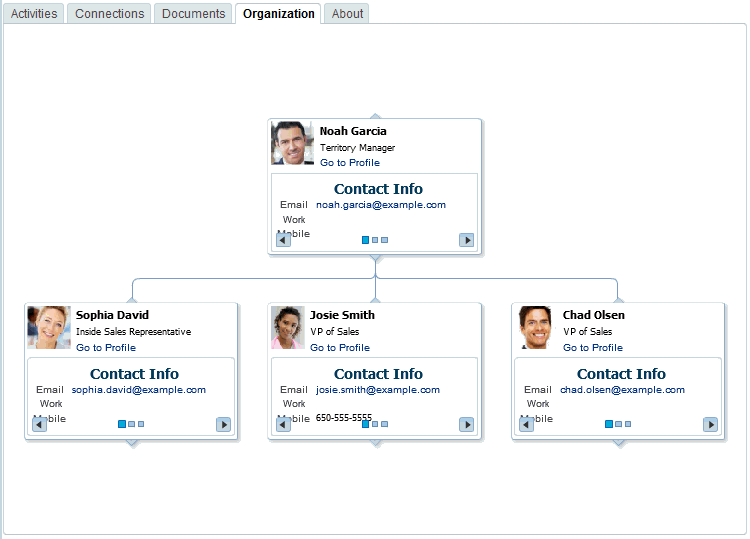
Task: Select second panel dot on Josie Smith card
Action: click(x=375, y=424)
